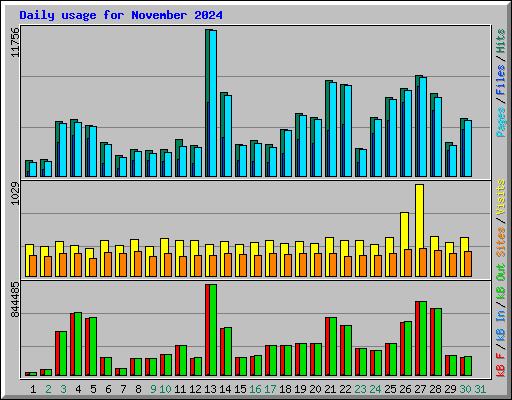The image size is (512, 400).
Task: Click the "Hits" legend label
Action: pos(500,41)
